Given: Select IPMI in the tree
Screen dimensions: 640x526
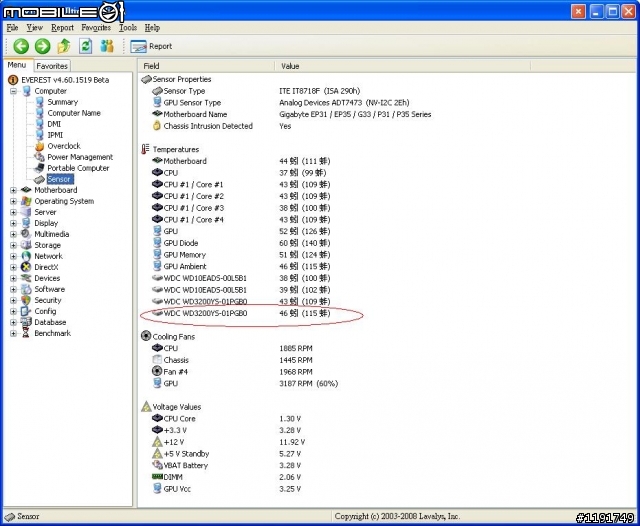Looking at the screenshot, I should 55,135.
